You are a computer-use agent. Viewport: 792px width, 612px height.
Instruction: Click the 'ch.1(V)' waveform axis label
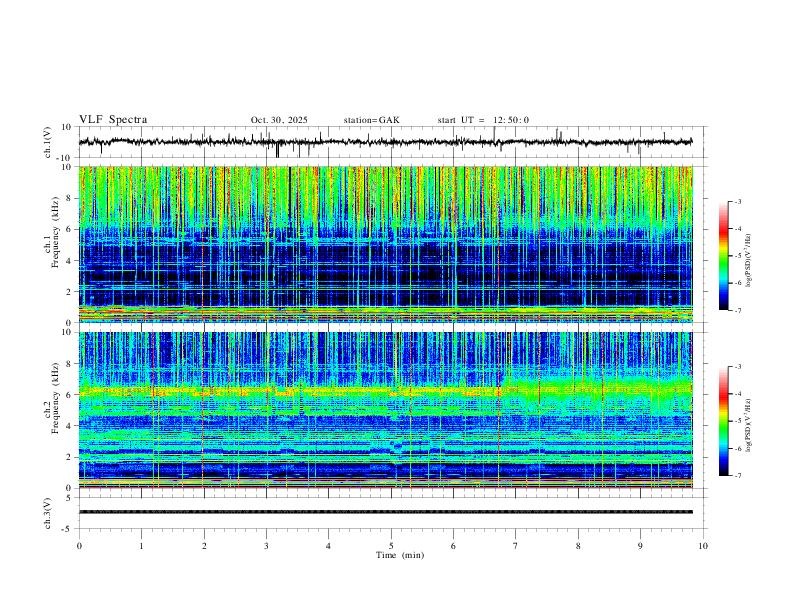pyautogui.click(x=47, y=142)
